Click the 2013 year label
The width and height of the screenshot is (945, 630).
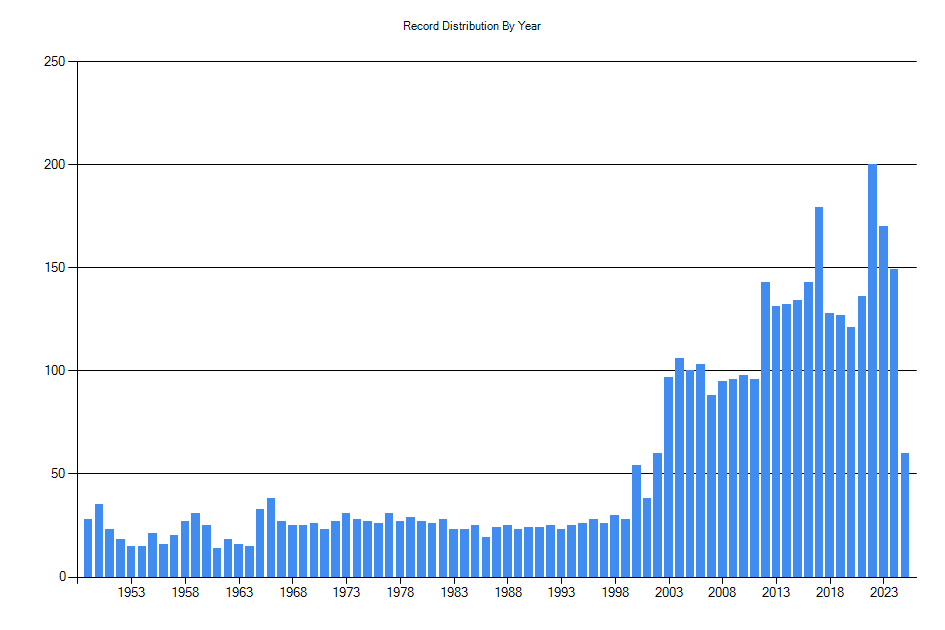pyautogui.click(x=776, y=593)
